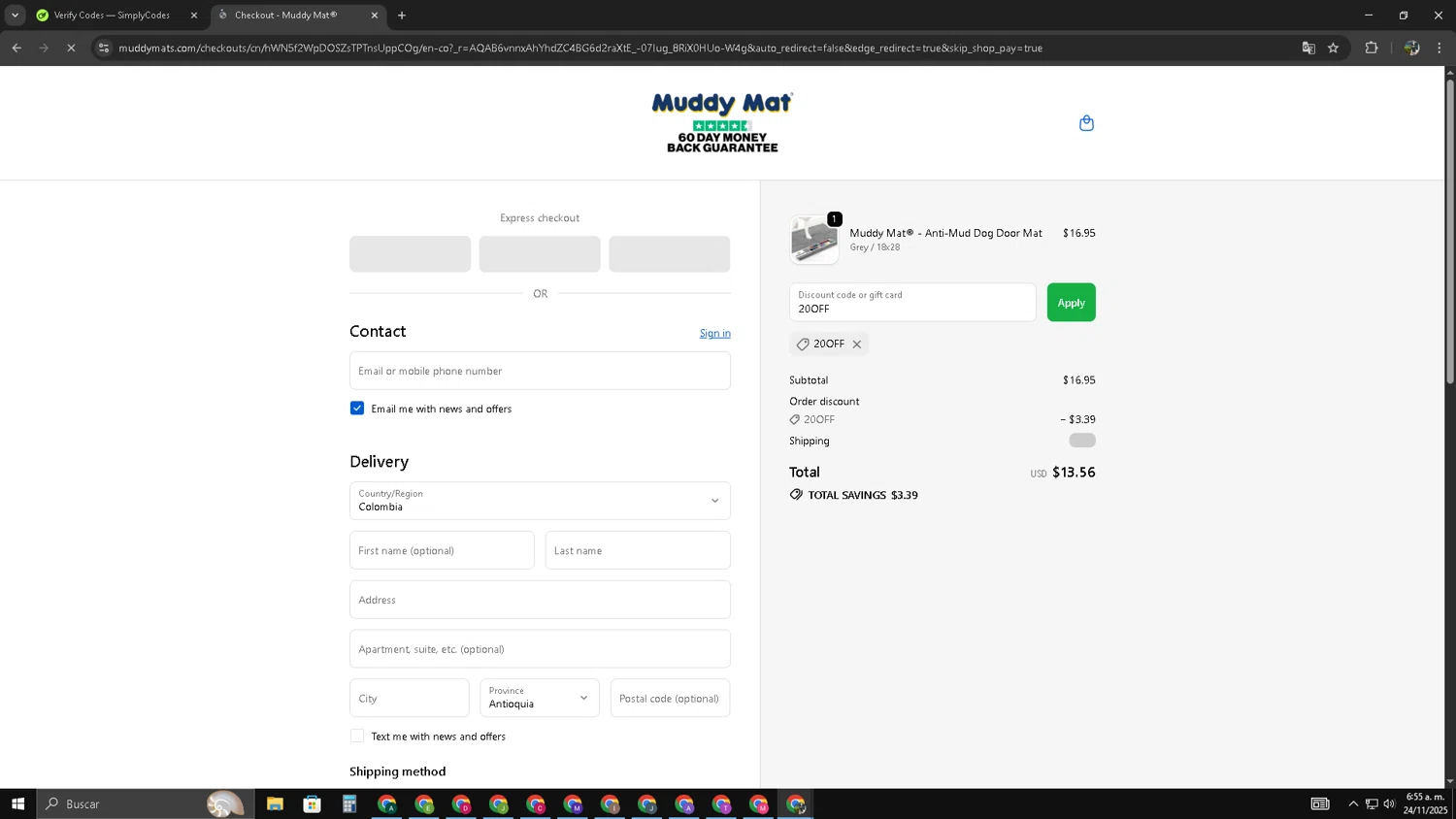
Task: Open Microsoft Store from the taskbar
Action: click(x=312, y=803)
